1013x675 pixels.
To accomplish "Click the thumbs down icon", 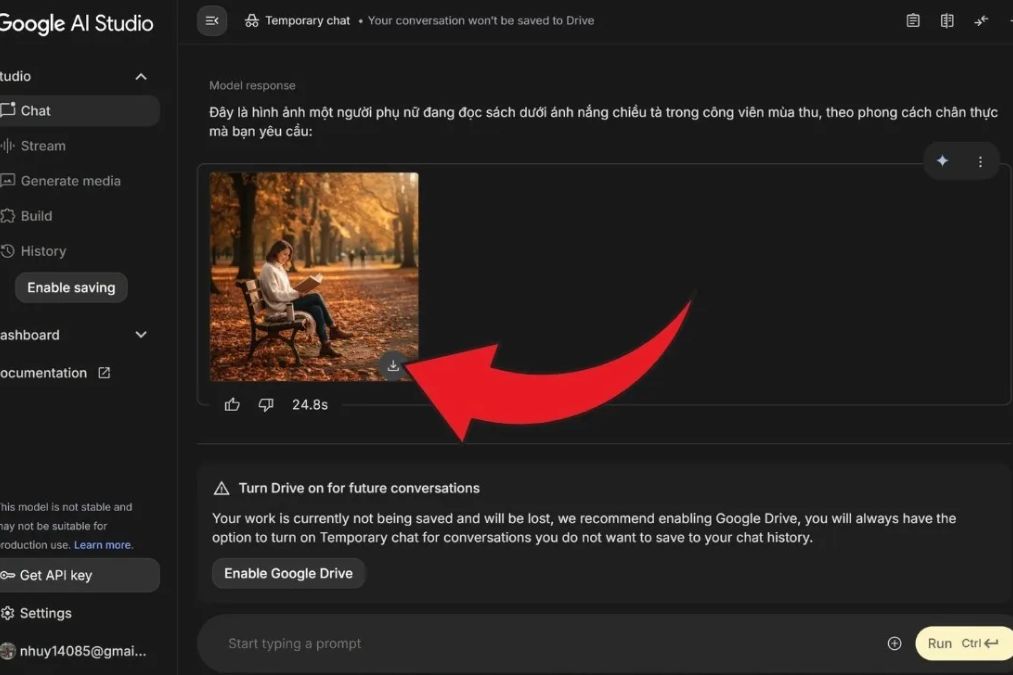I will 266,405.
